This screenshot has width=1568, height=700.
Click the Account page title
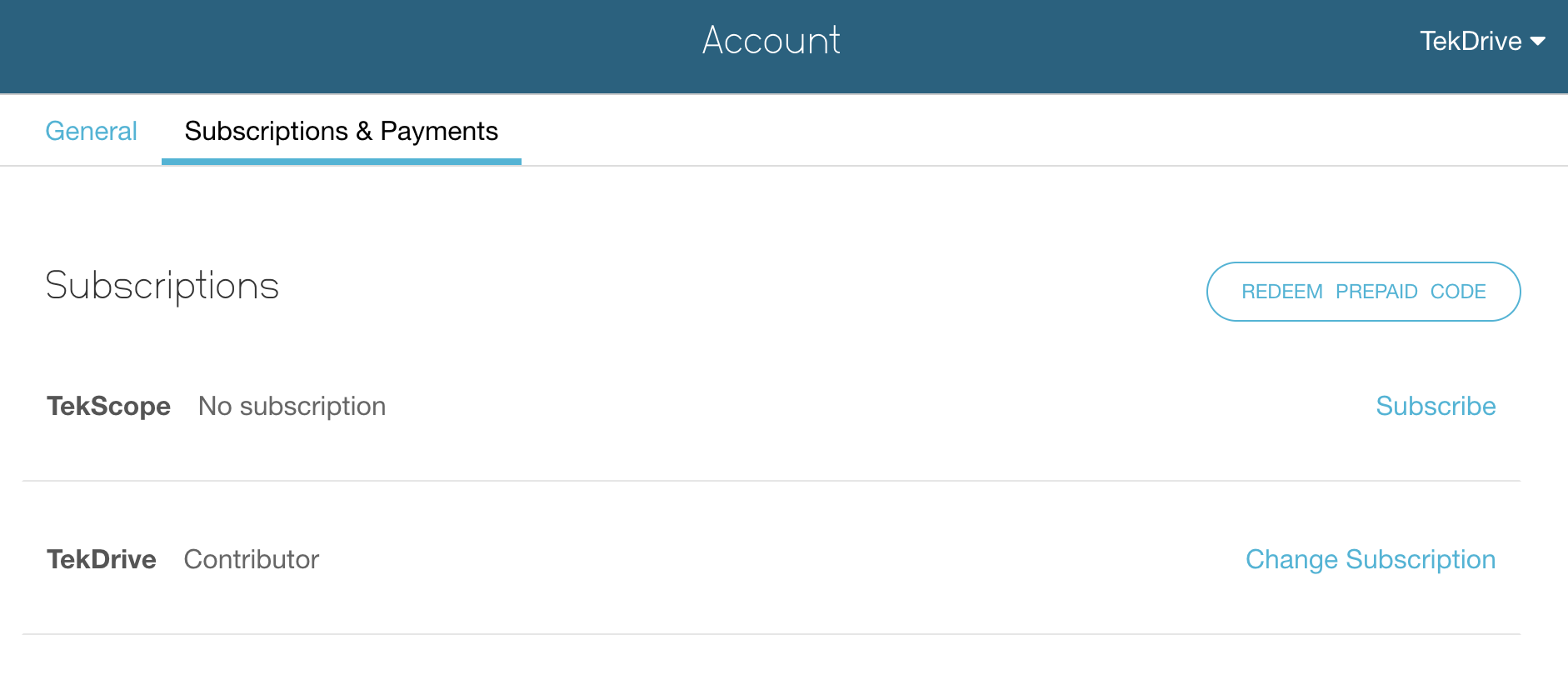point(772,40)
